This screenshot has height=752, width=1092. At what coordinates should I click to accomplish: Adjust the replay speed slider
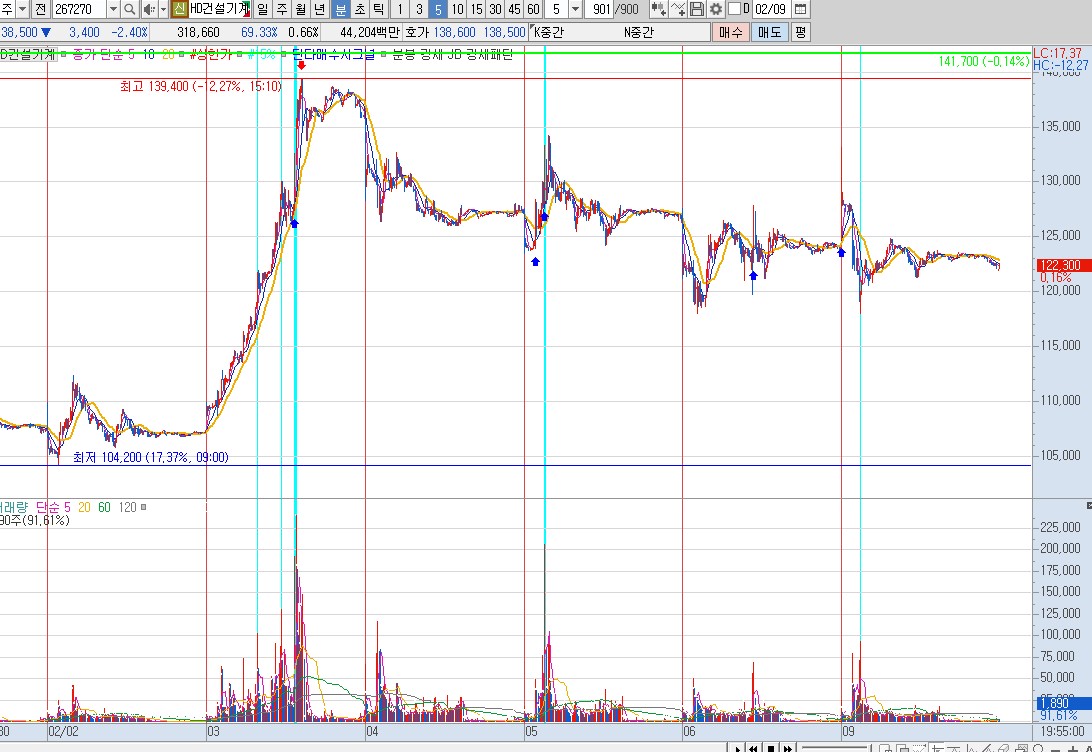click(835, 748)
